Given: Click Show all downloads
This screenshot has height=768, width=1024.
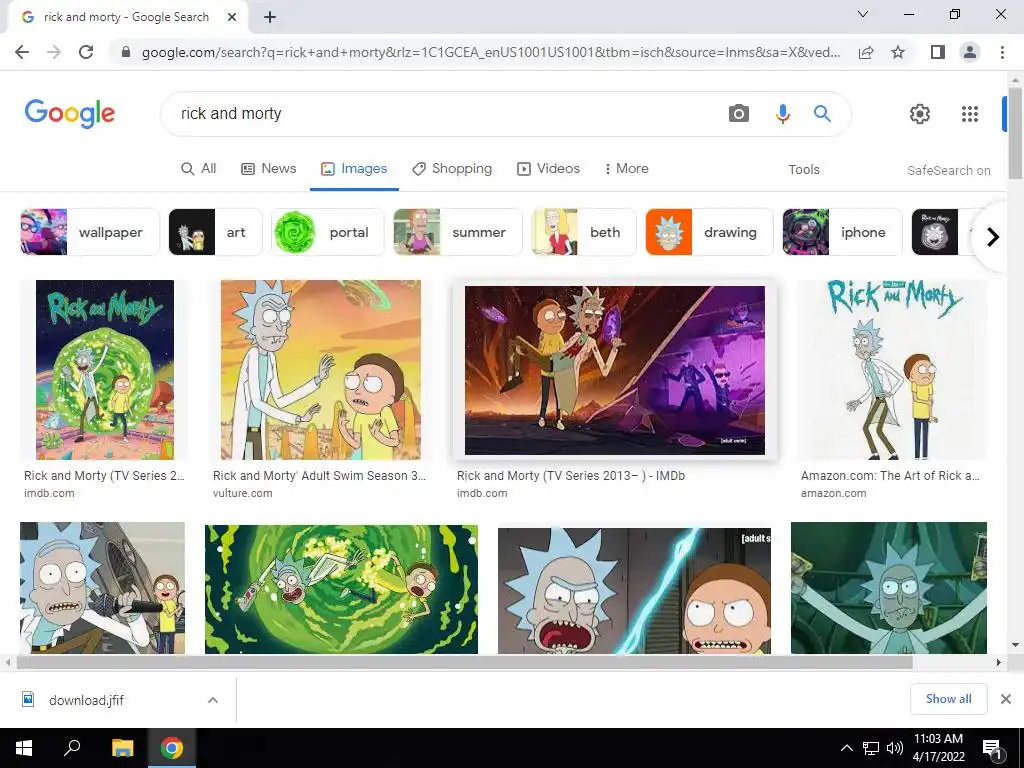Looking at the screenshot, I should [x=948, y=699].
